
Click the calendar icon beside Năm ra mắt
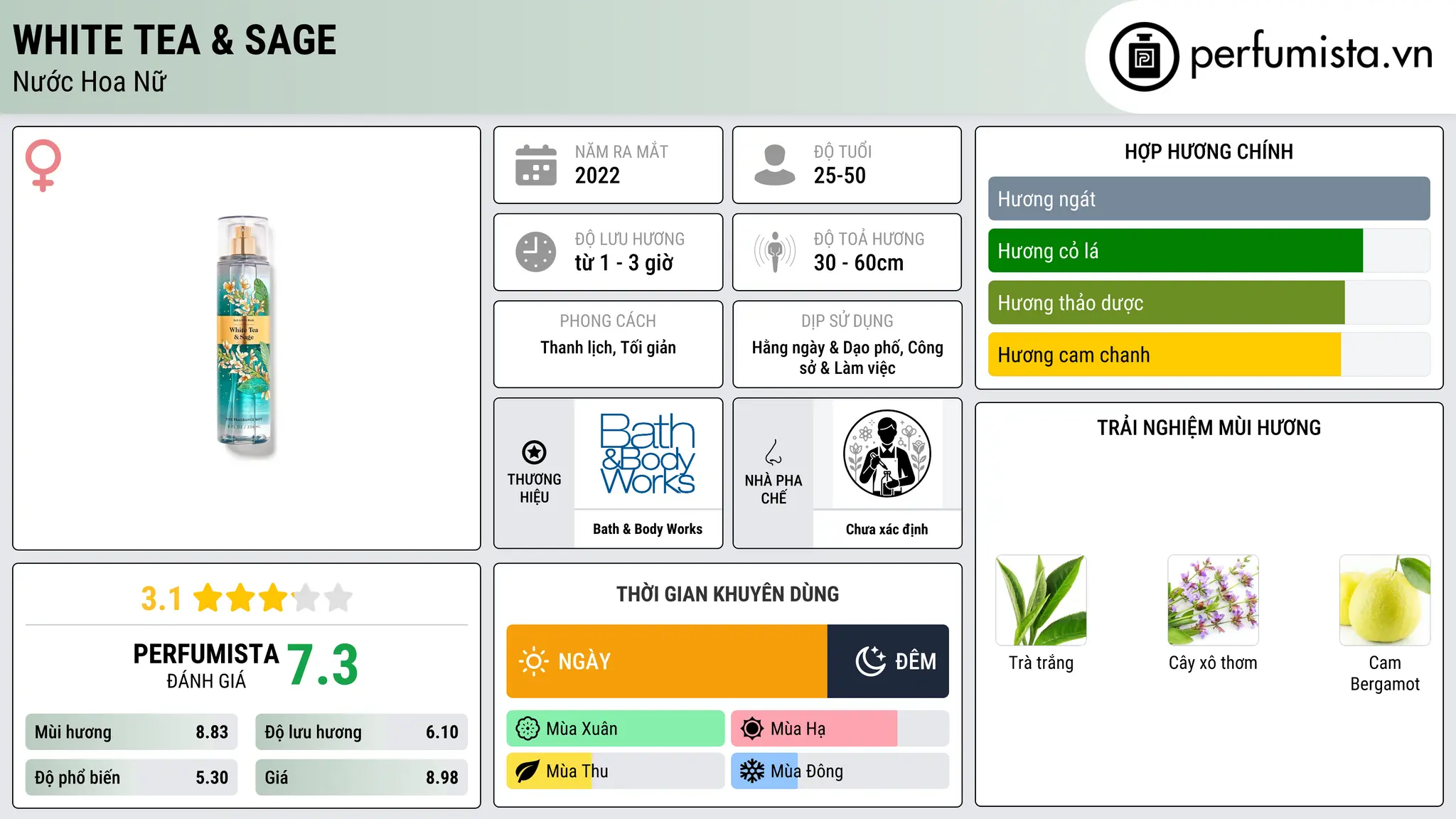click(536, 165)
